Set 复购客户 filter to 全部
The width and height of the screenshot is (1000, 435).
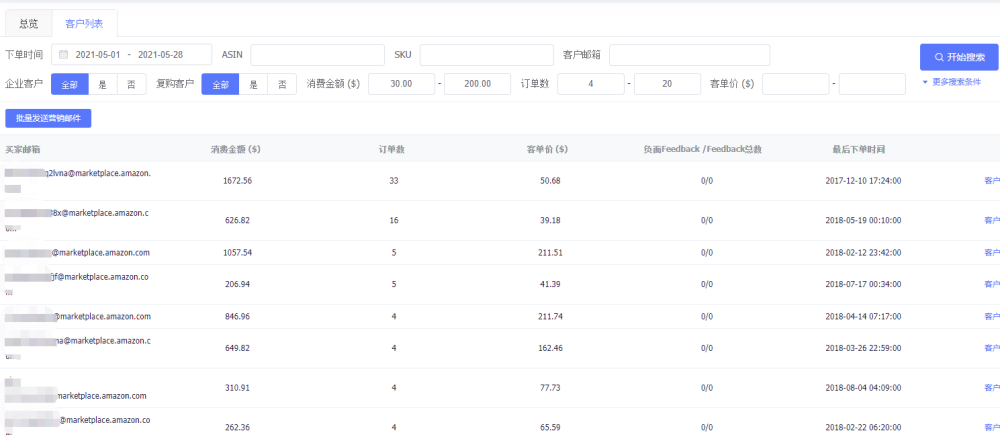click(220, 85)
